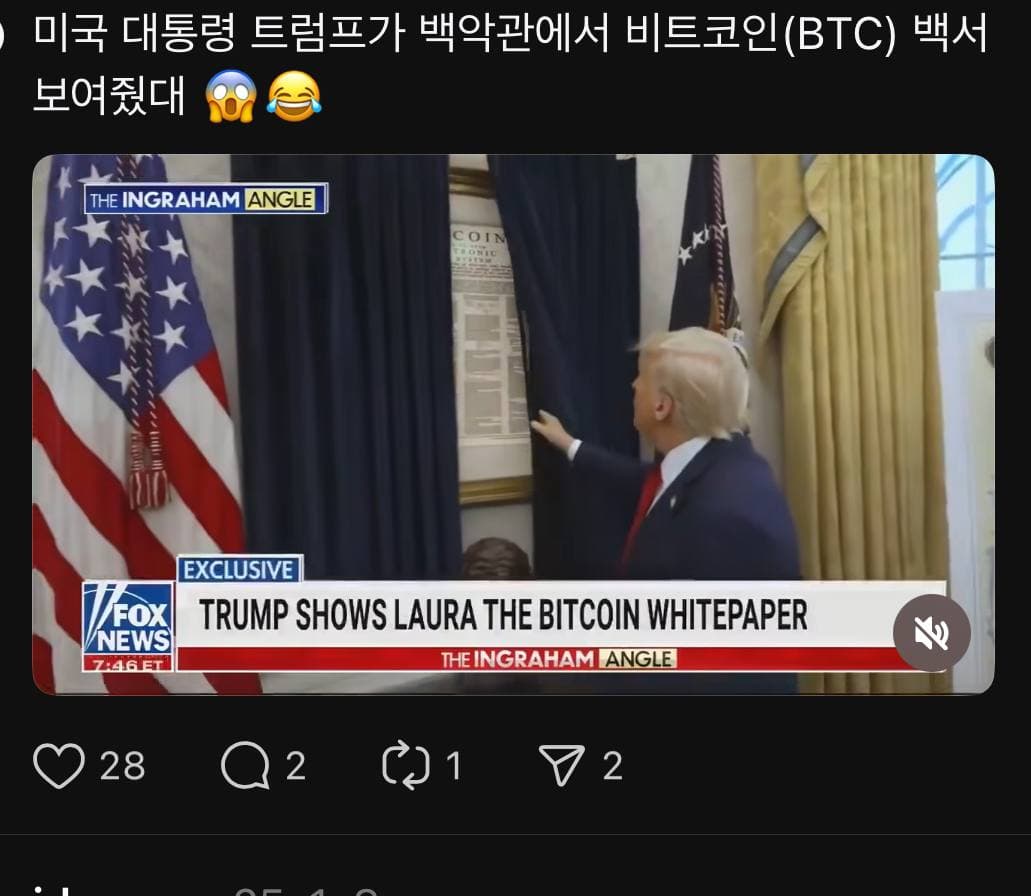Repost using the circular arrows icon

click(x=406, y=766)
